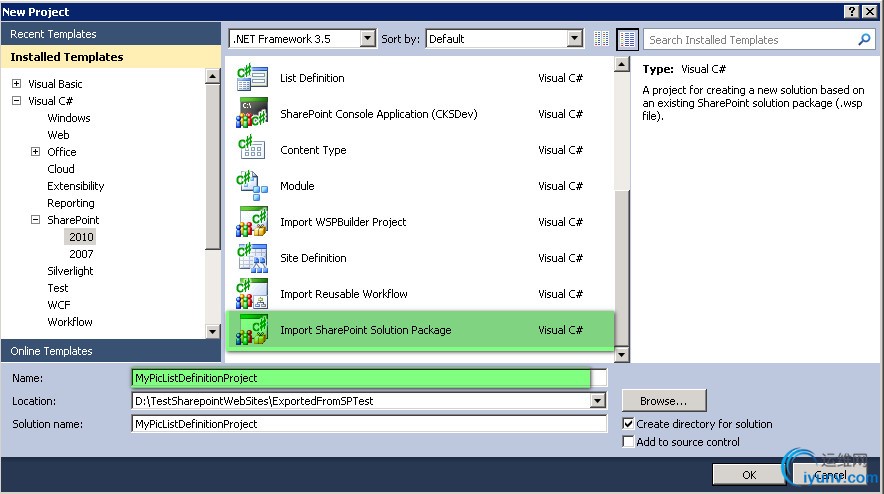Viewport: 884px width, 494px height.
Task: Select Windows under Visual C#
Action: (x=69, y=118)
